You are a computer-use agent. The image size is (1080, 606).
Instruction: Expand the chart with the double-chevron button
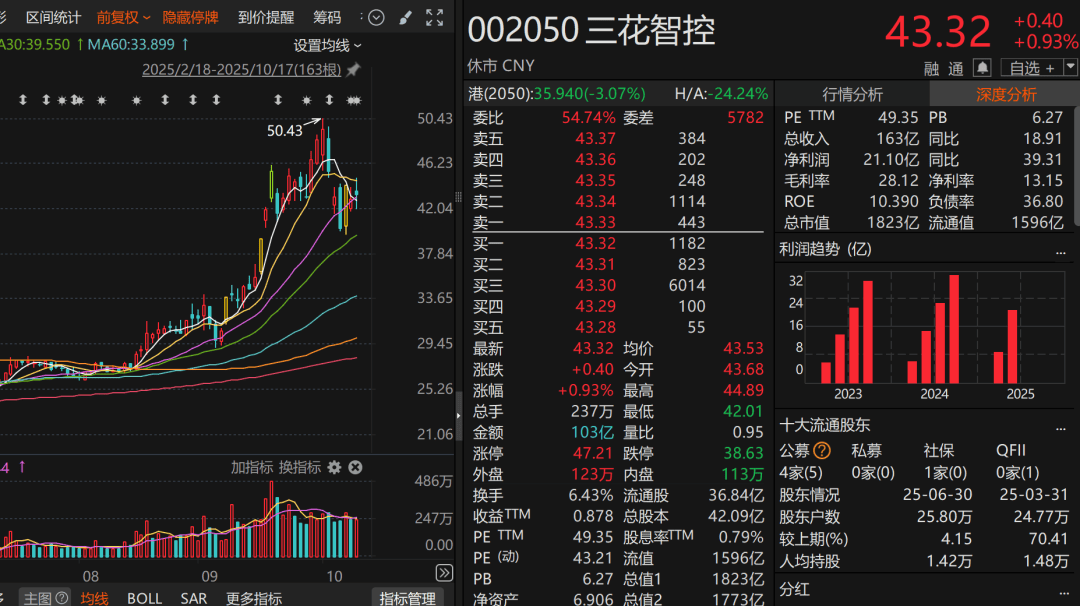[x=444, y=572]
